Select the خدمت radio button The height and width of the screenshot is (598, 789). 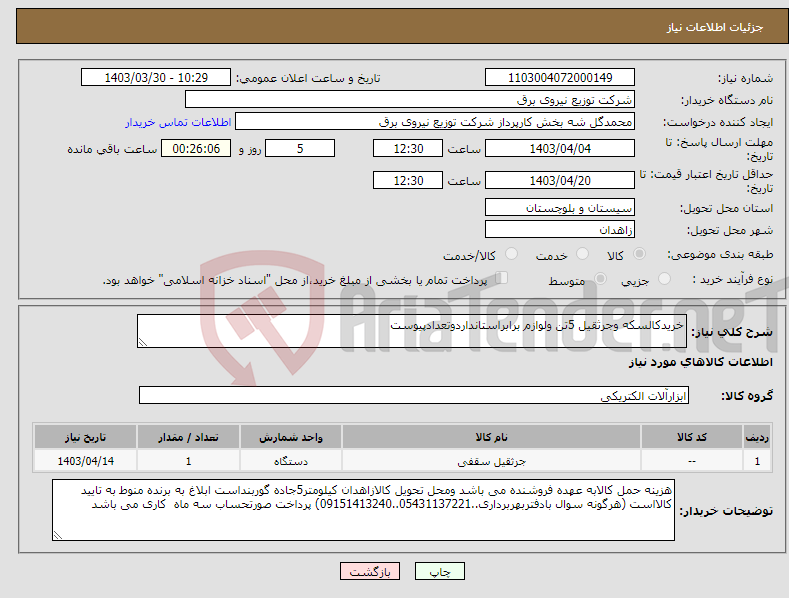pos(582,254)
